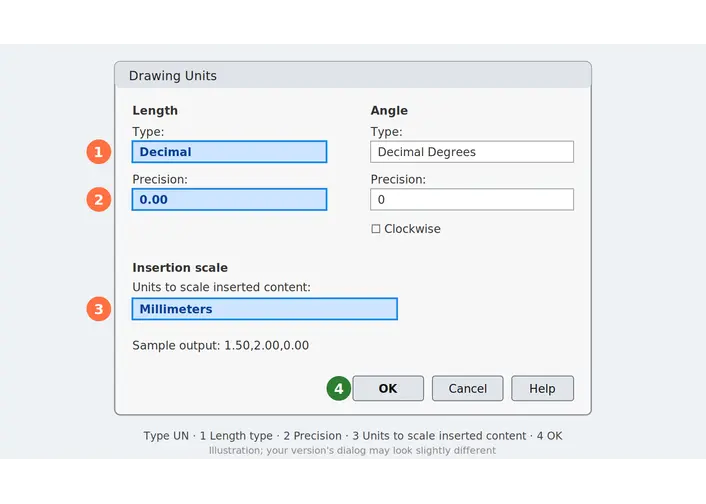Screen dimensions: 706x504
Task: Click the Insertion scale heading
Action: (180, 268)
